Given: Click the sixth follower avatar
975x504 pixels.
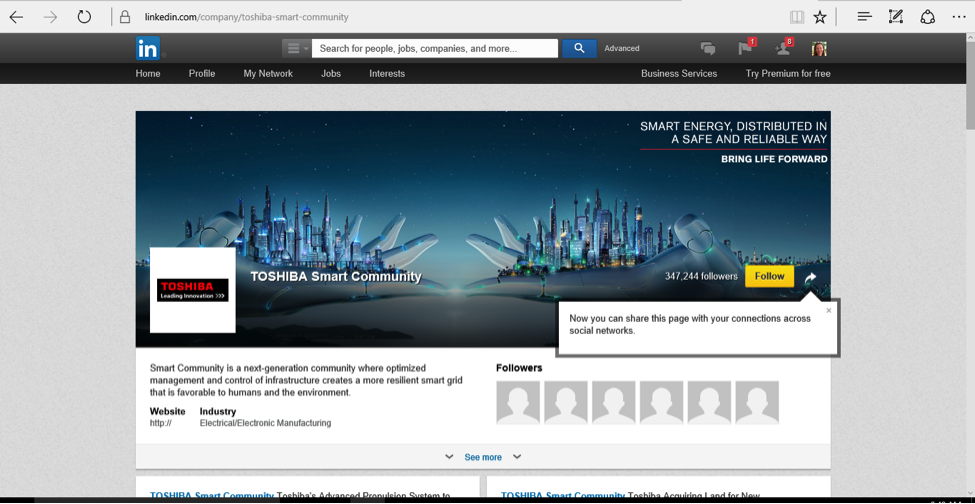Looking at the screenshot, I should coord(757,403).
